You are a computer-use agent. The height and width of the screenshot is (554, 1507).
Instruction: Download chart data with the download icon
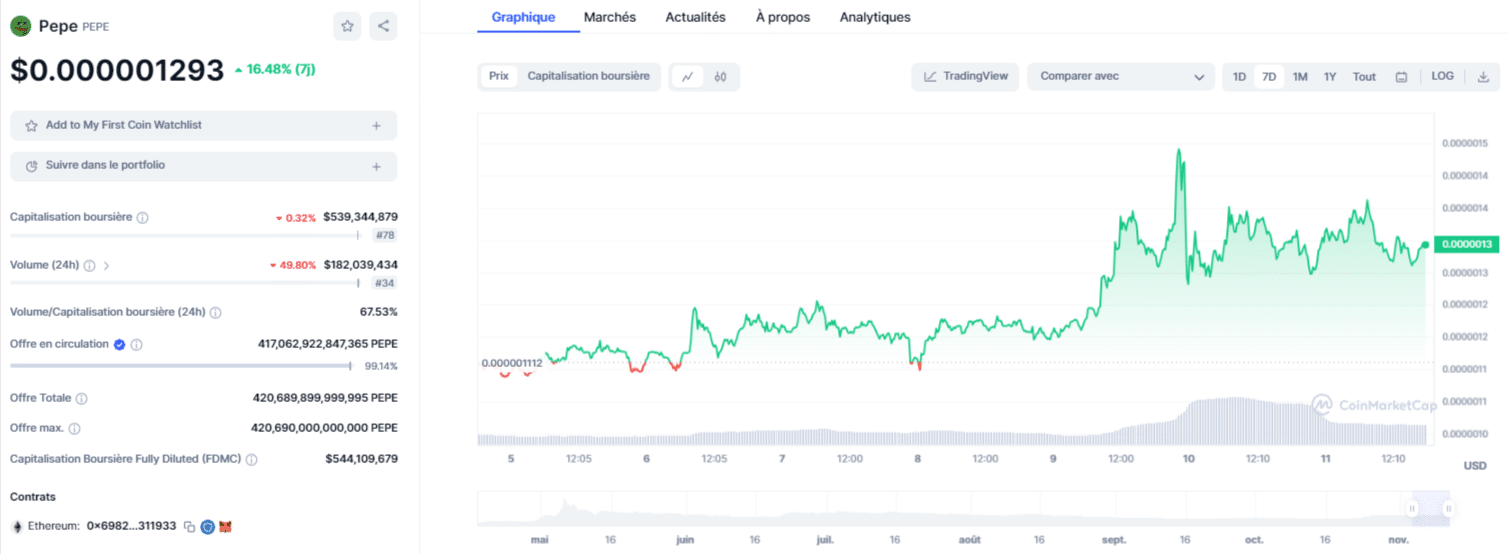1483,77
